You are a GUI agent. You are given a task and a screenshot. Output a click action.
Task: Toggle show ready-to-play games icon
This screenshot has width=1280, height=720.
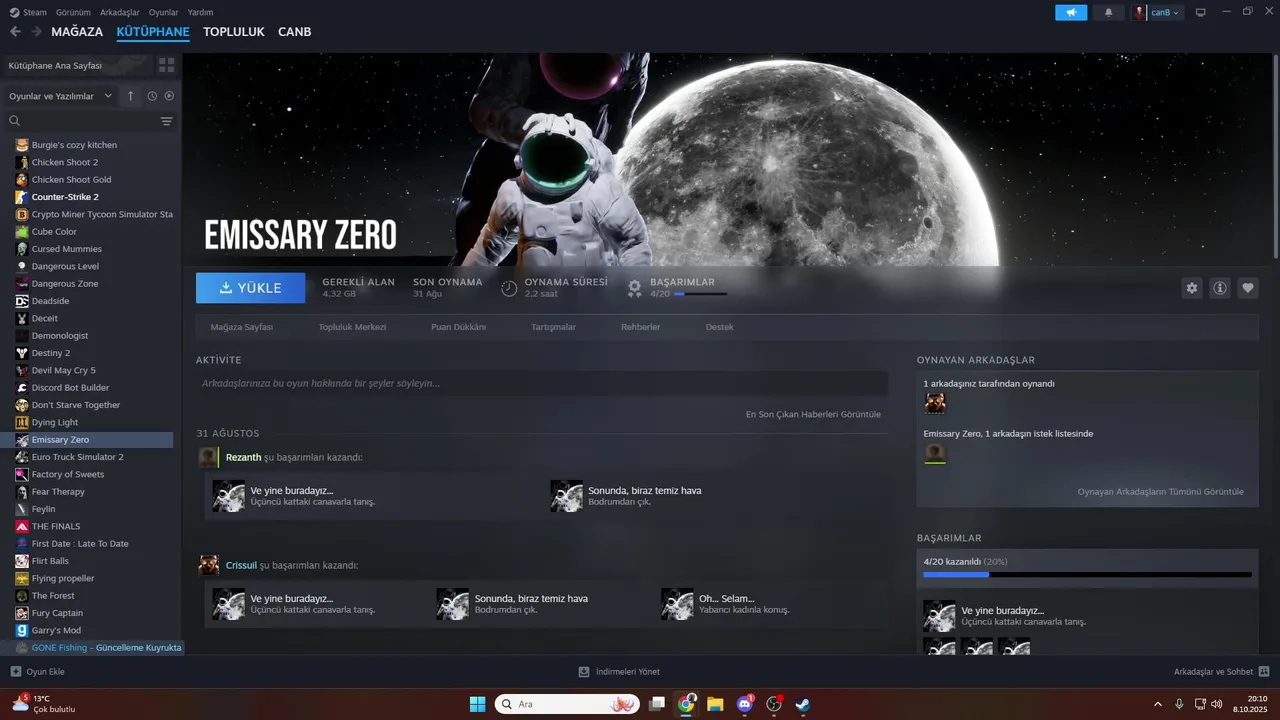[x=169, y=96]
